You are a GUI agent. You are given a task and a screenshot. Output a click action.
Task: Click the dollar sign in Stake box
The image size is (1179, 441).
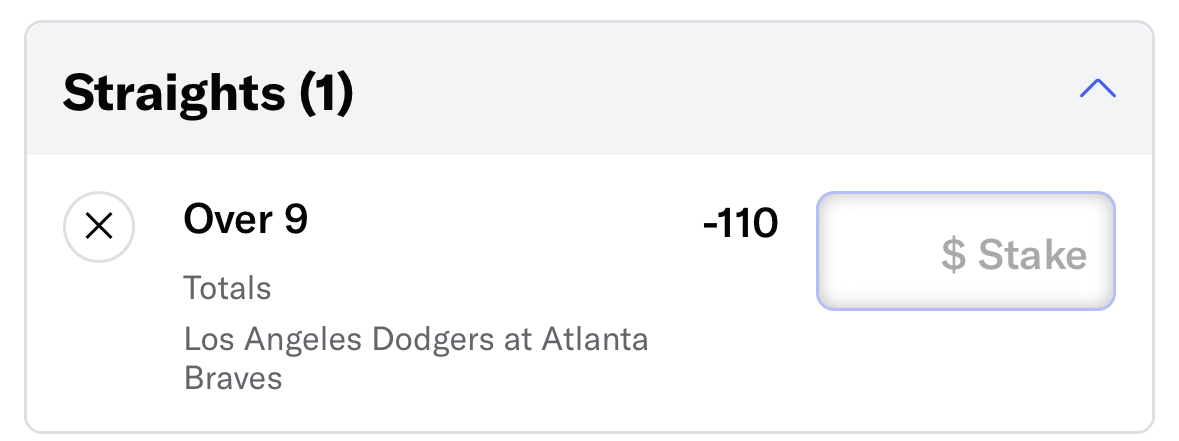(953, 255)
